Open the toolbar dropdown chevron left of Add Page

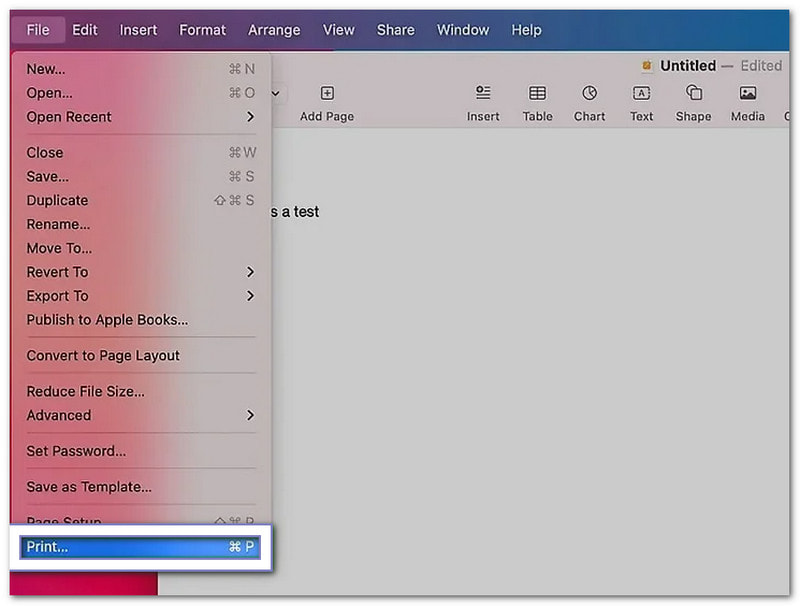276,93
